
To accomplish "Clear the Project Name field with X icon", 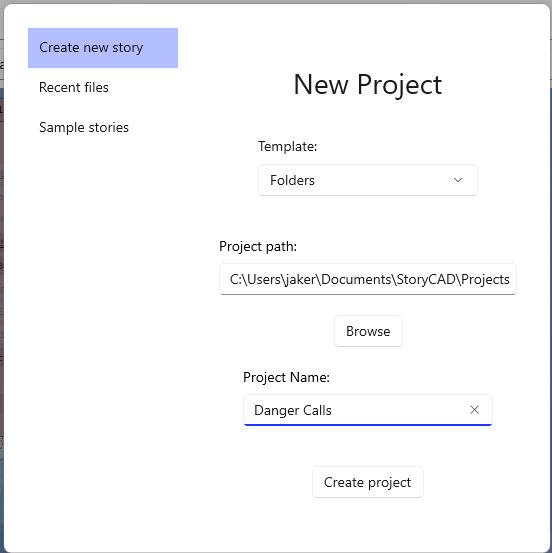I will tap(474, 410).
